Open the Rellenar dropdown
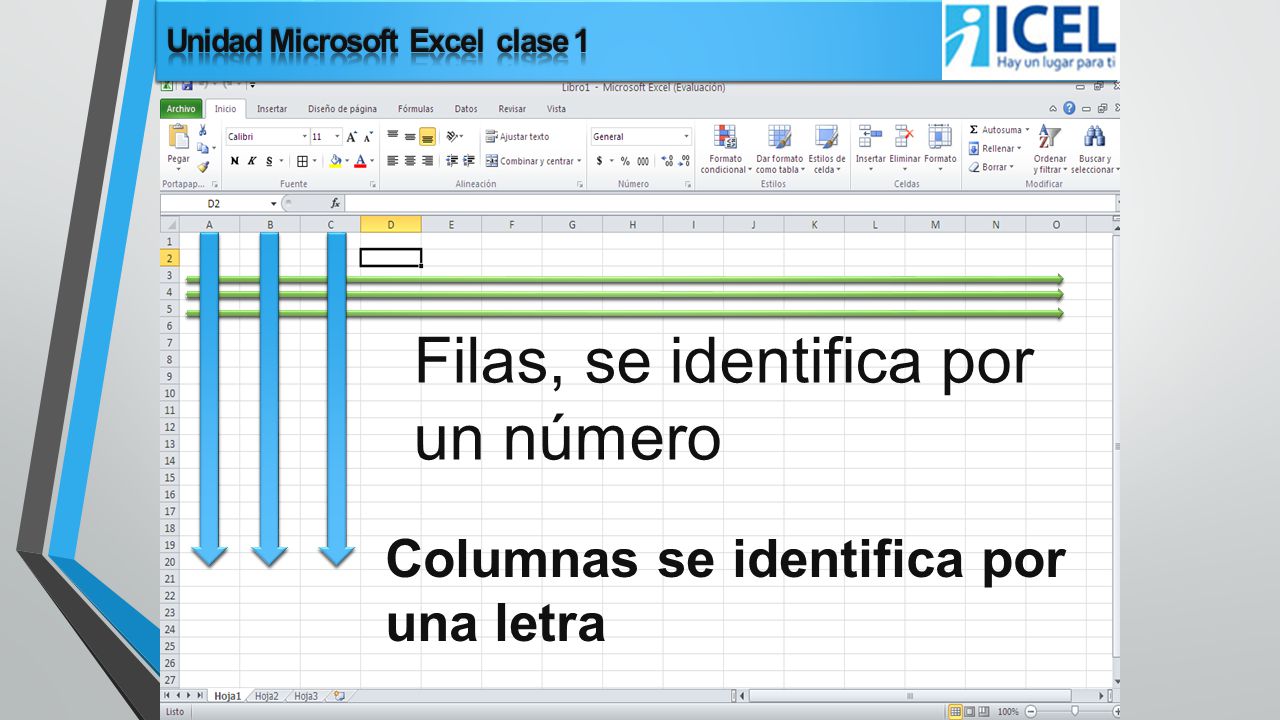Viewport: 1280px width, 720px height. (x=994, y=148)
